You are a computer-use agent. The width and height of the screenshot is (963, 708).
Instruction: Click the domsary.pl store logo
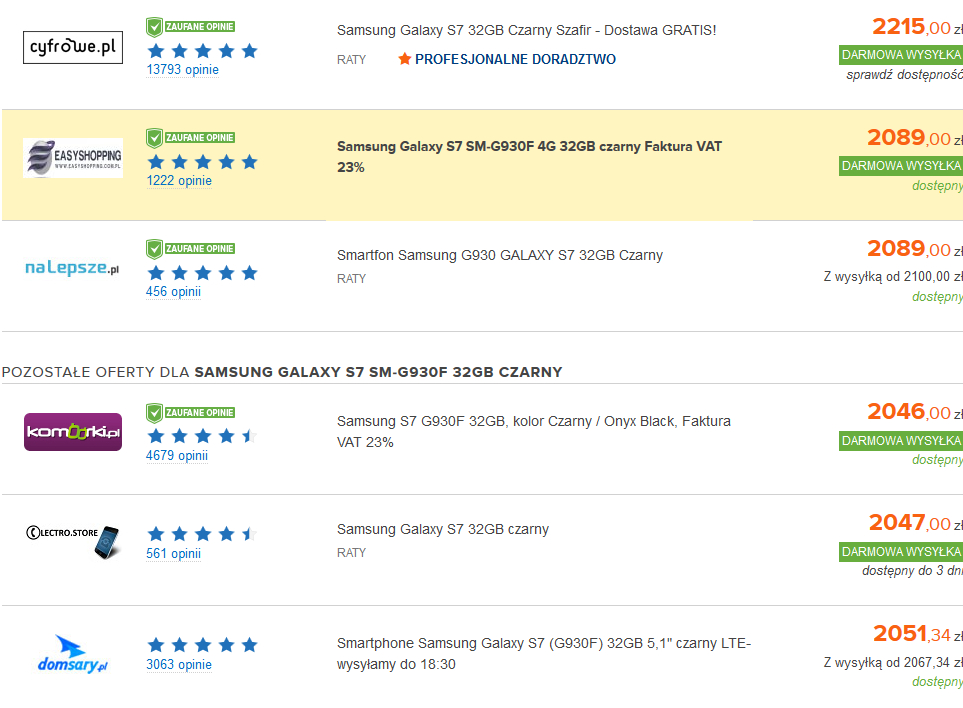(73, 653)
